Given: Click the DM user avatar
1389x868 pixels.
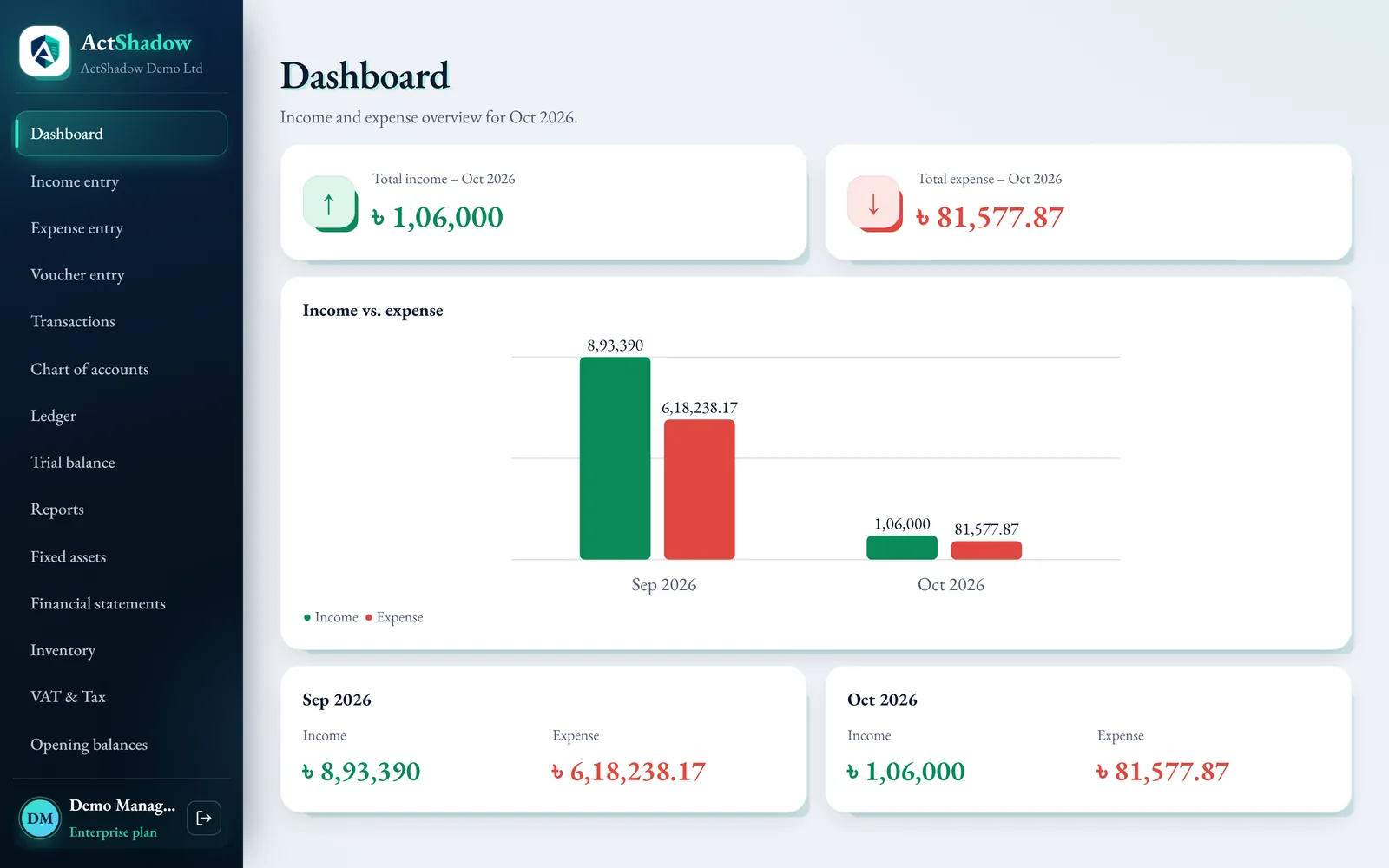Looking at the screenshot, I should 40,818.
